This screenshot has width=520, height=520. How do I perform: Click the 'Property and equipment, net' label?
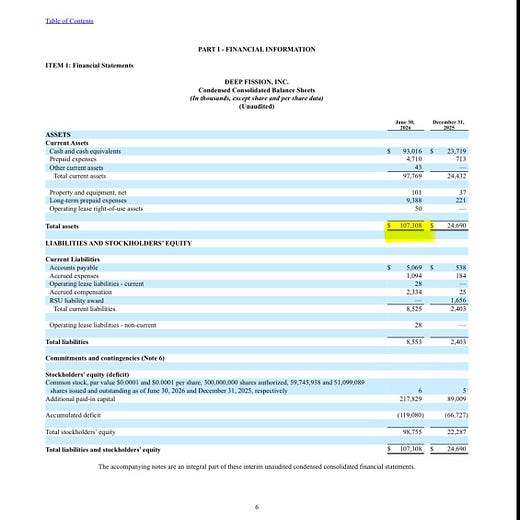coord(88,192)
